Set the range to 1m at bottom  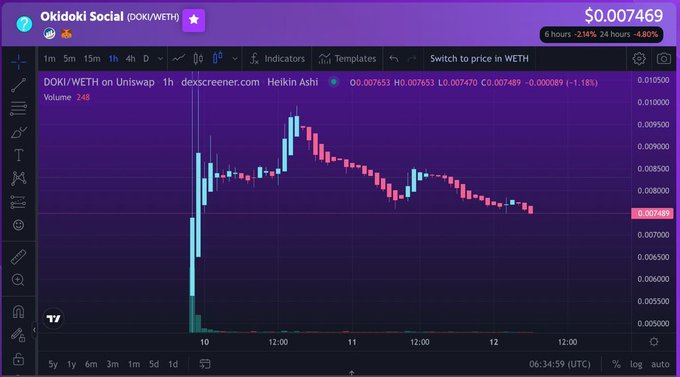point(134,364)
